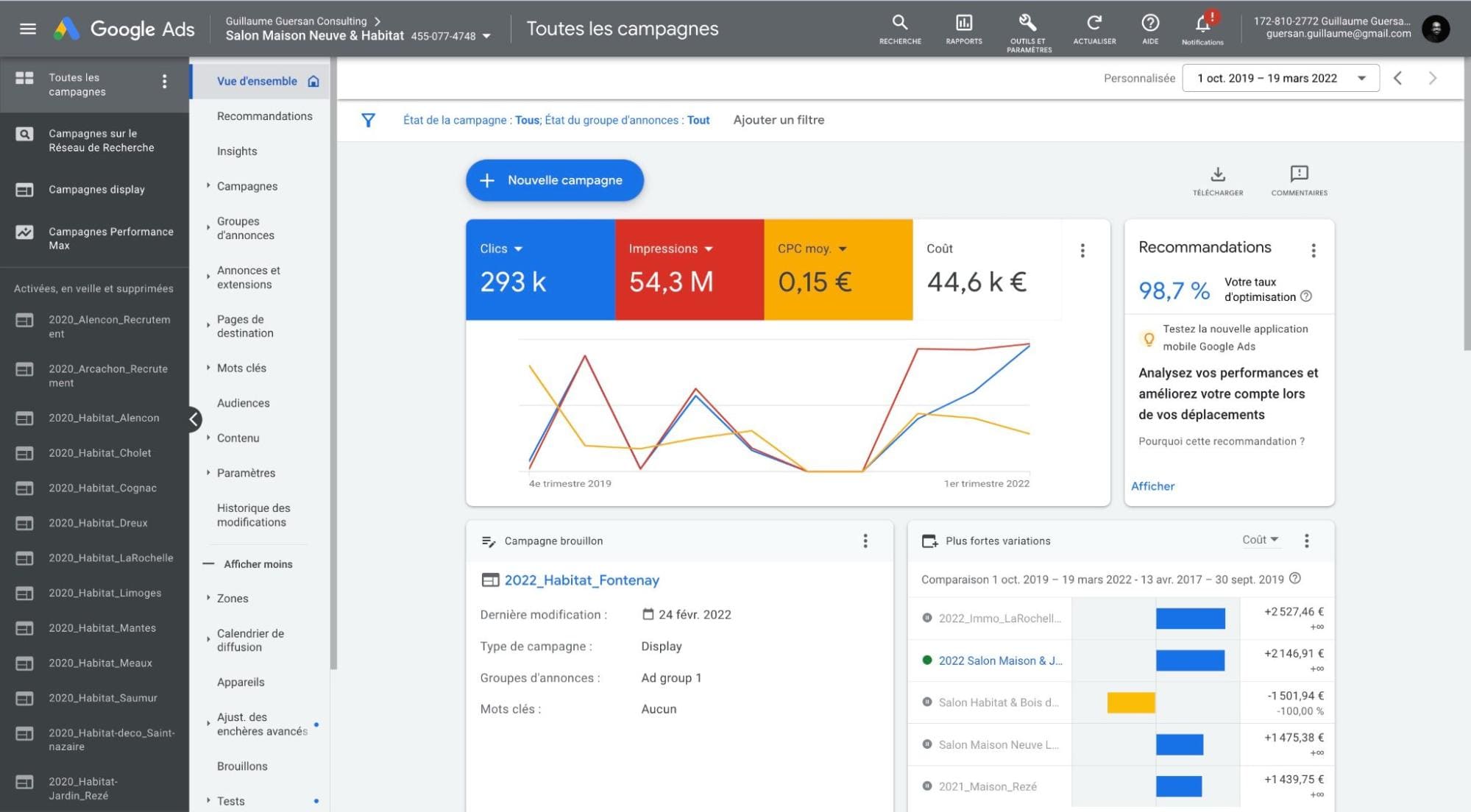This screenshot has width=1471, height=812.
Task: Open the Impressions metric dropdown
Action: point(709,249)
